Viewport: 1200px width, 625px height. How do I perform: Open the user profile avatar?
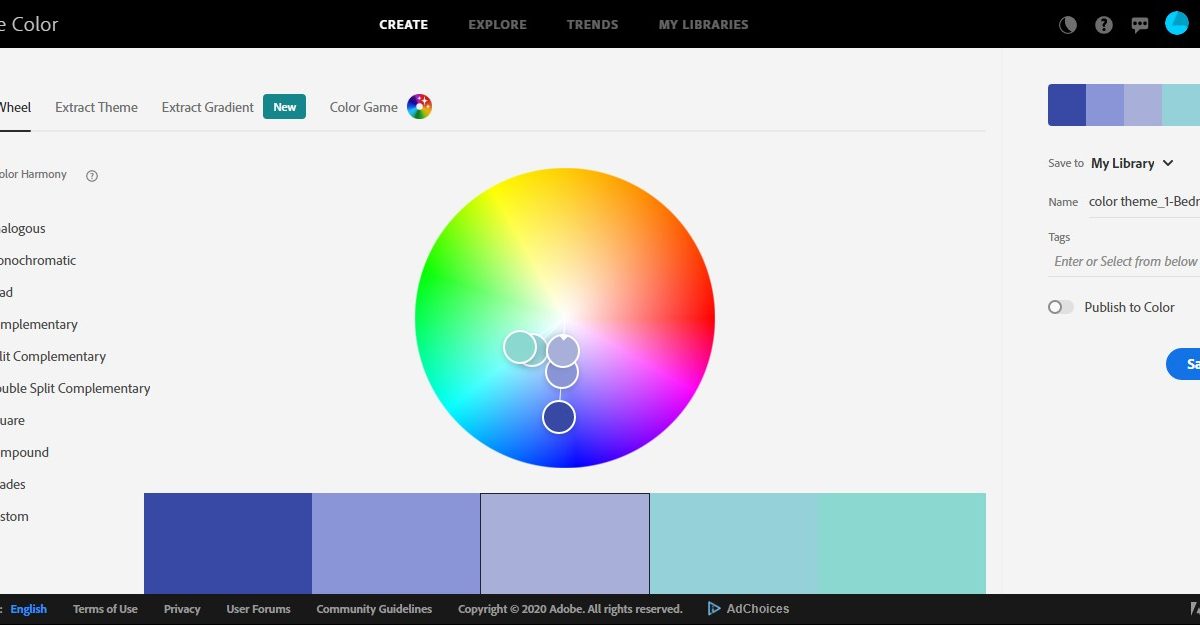pyautogui.click(x=1177, y=24)
